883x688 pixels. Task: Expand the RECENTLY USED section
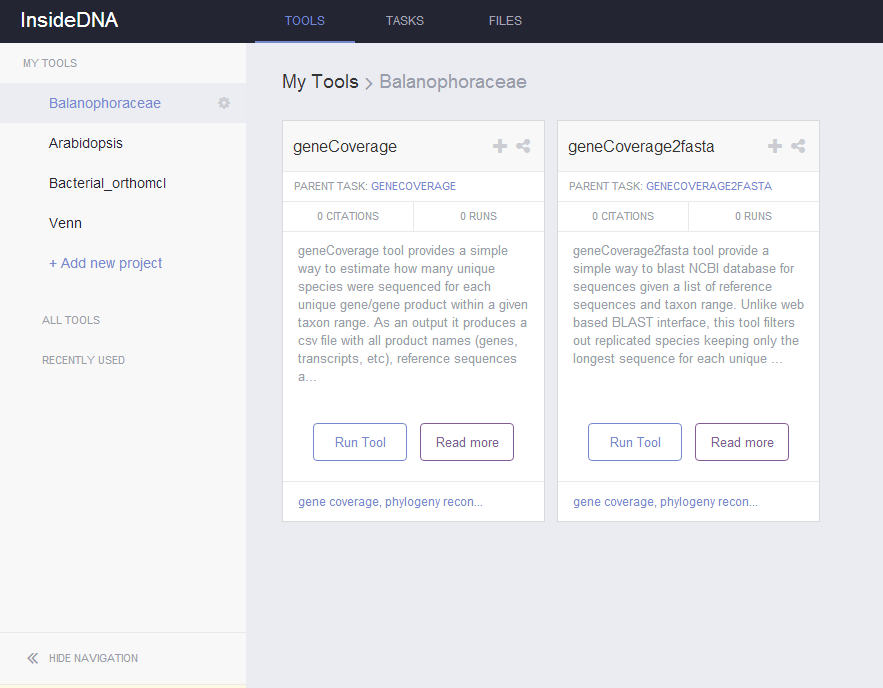tap(83, 360)
